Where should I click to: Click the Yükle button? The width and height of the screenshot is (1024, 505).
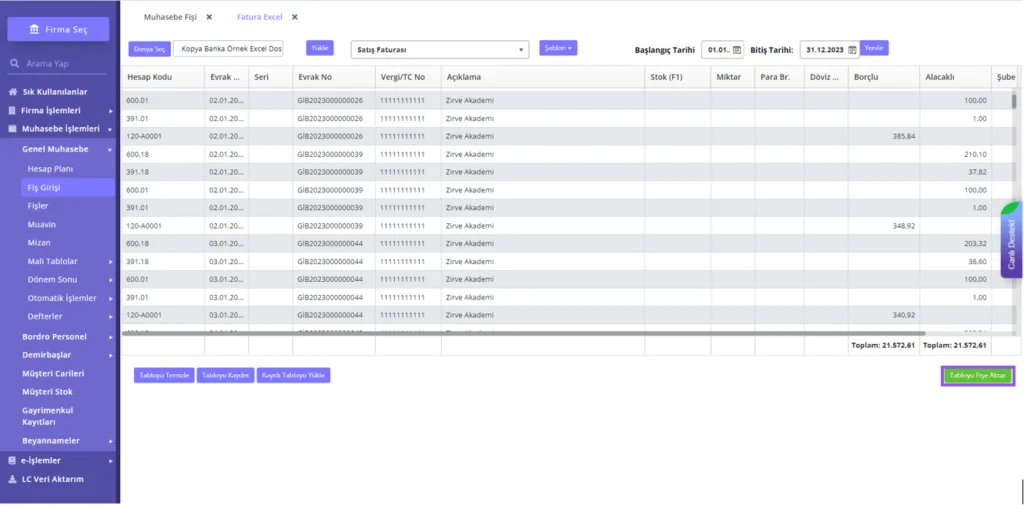[319, 48]
